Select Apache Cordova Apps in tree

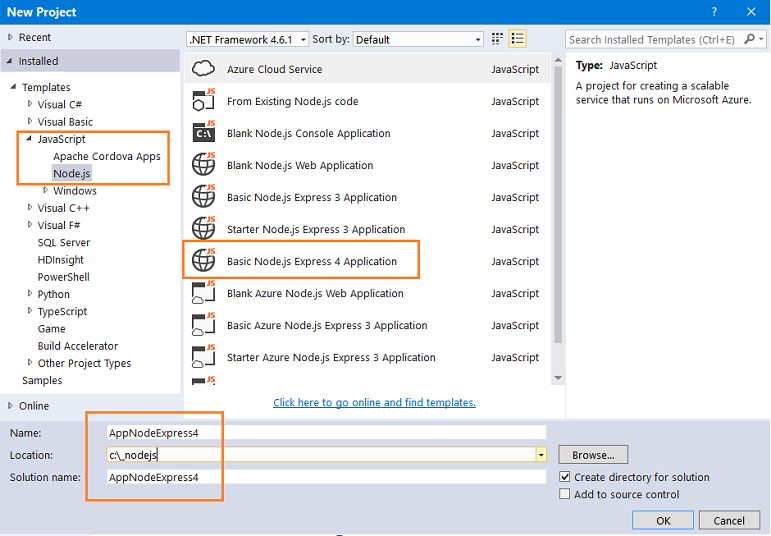(x=107, y=156)
